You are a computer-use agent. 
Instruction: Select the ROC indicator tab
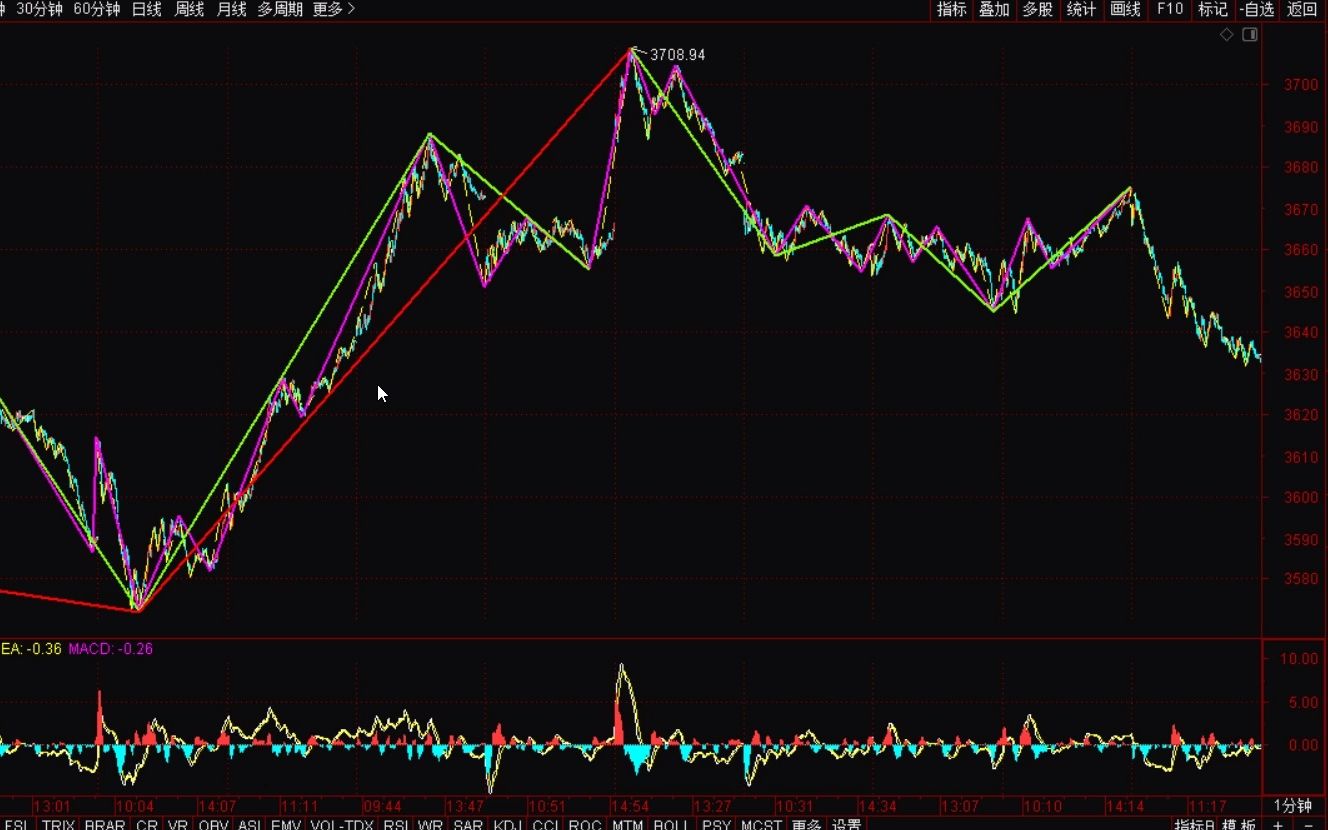(585, 824)
